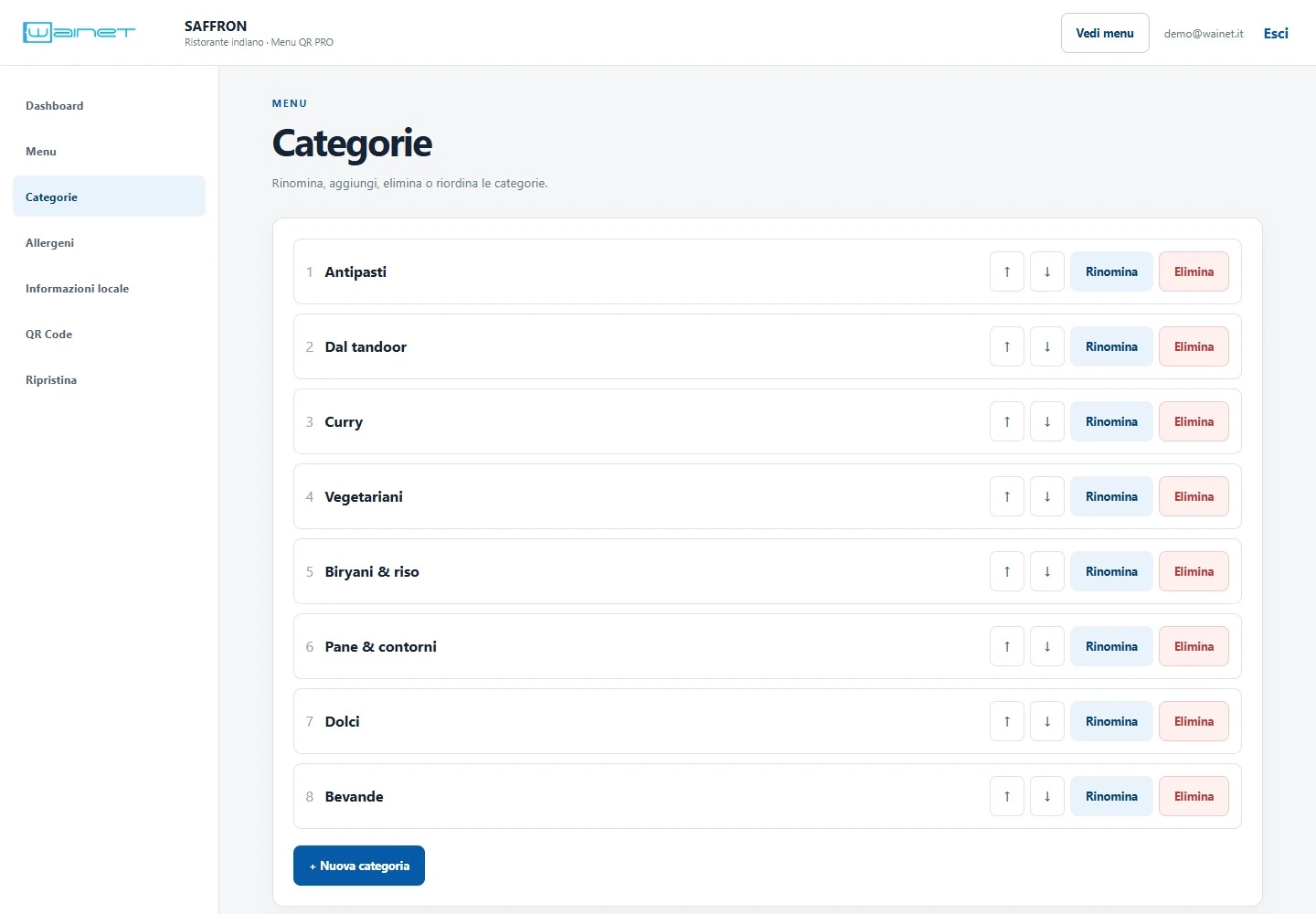This screenshot has width=1316, height=914.
Task: Open Ripristina in the sidebar
Action: tap(109, 379)
